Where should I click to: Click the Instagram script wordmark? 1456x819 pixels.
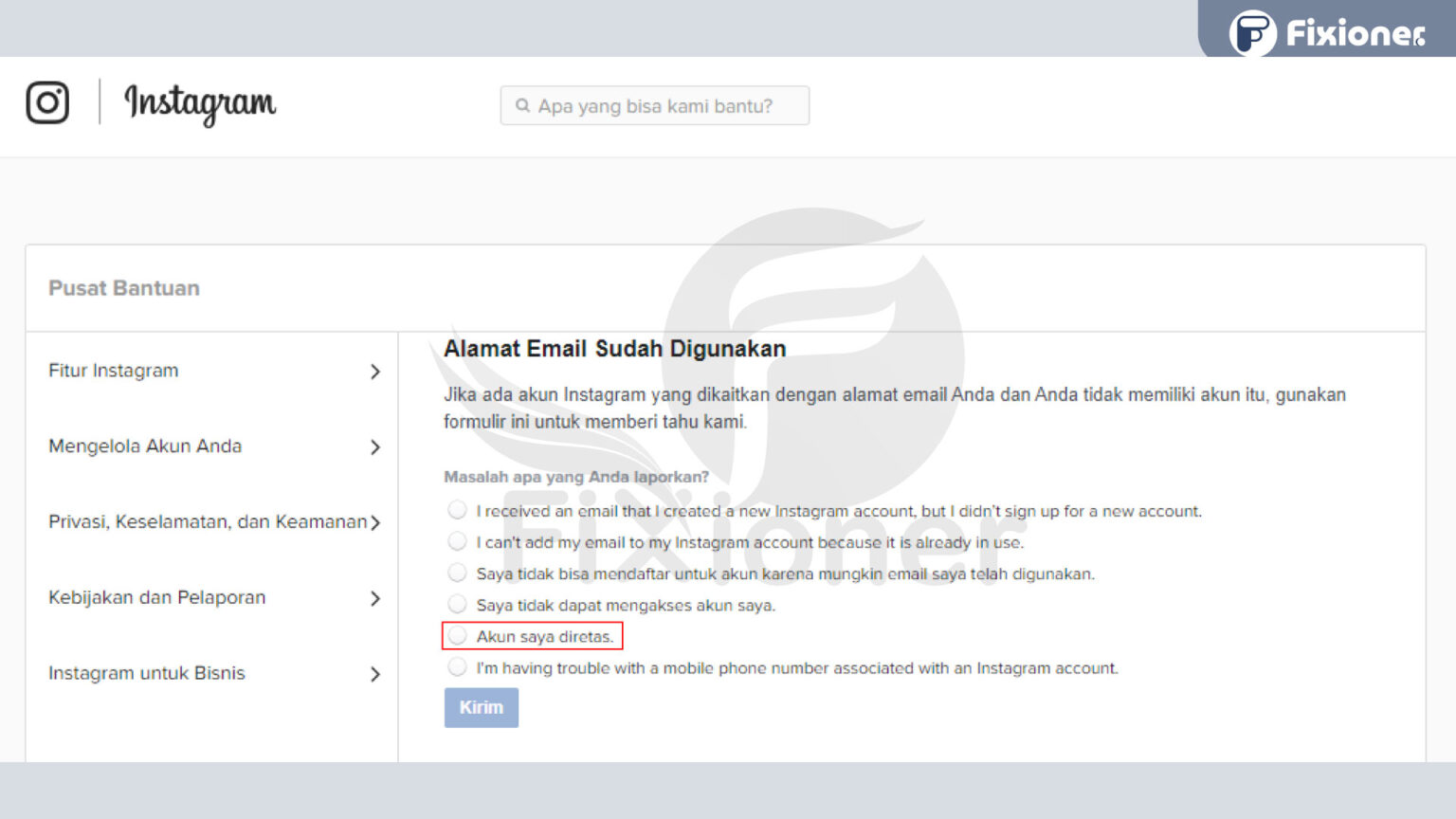(199, 103)
